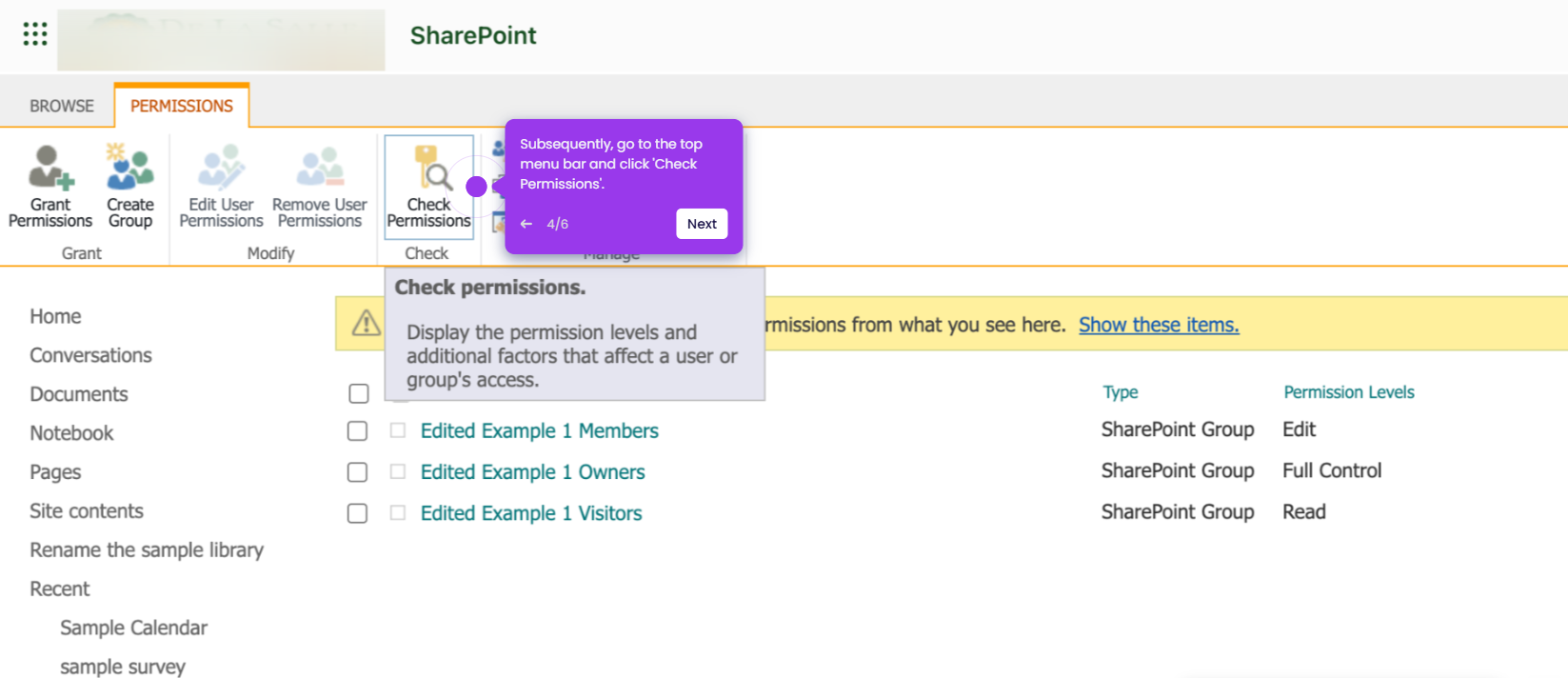
Task: Toggle the select-all checkbox in header row
Action: point(359,393)
